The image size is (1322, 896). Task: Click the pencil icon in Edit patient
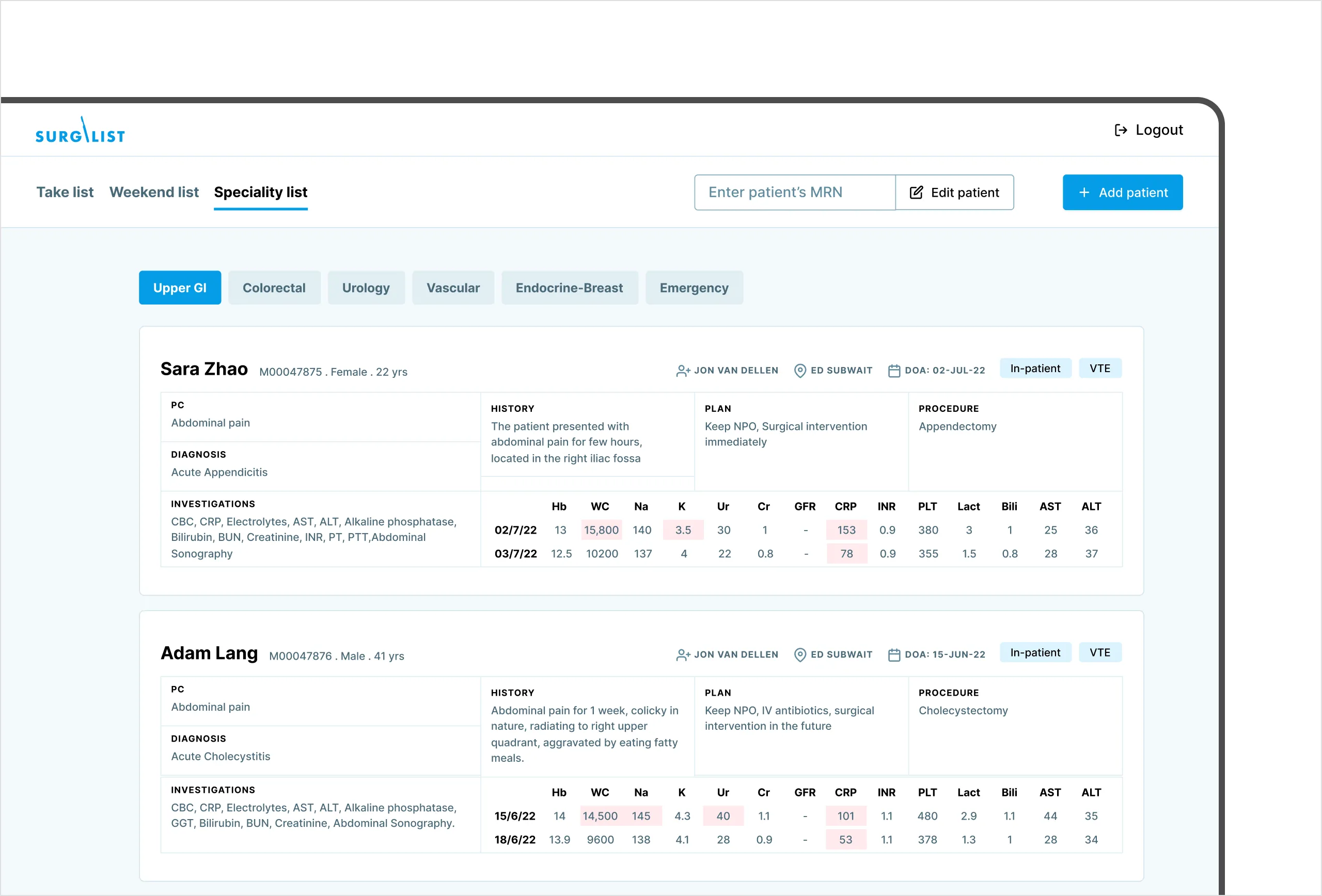(916, 193)
